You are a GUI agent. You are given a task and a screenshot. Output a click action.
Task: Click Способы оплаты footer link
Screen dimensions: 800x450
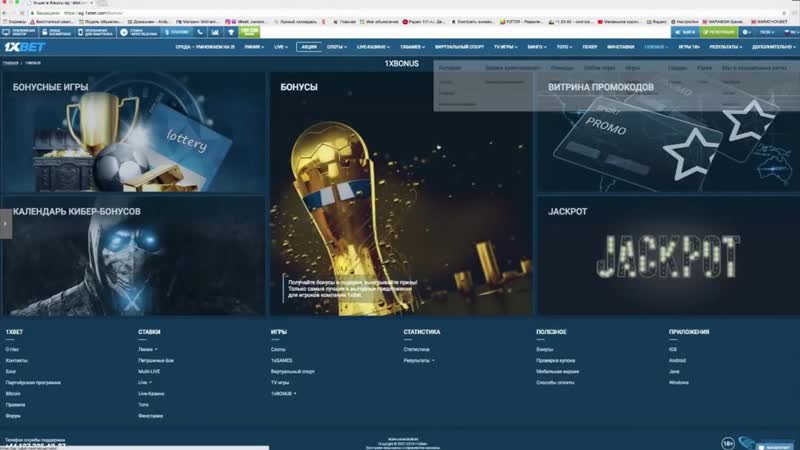tap(555, 383)
